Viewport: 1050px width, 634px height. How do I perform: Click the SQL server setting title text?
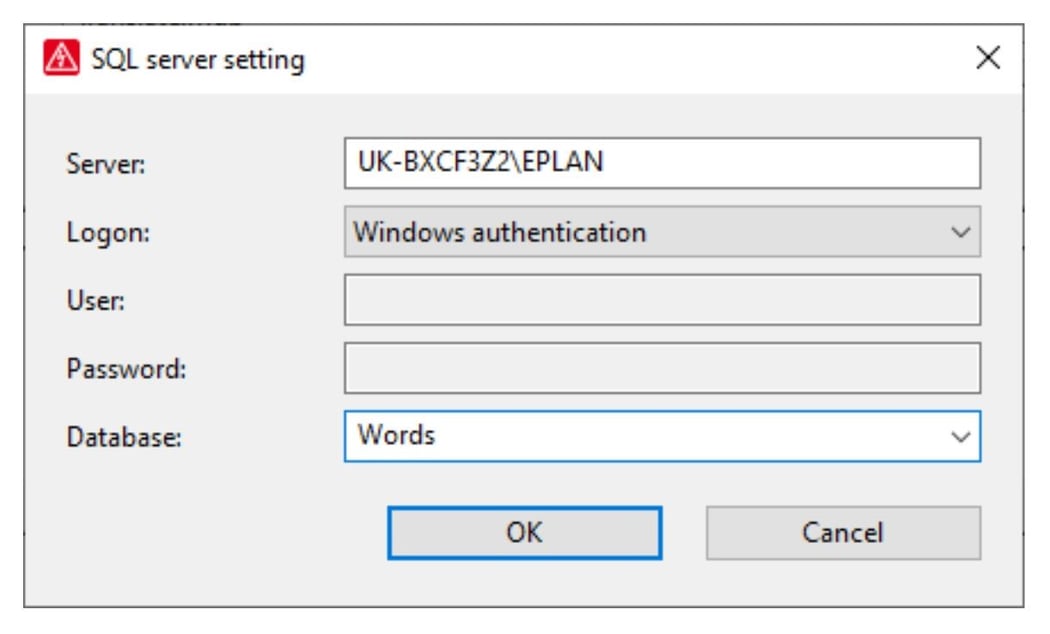point(198,60)
